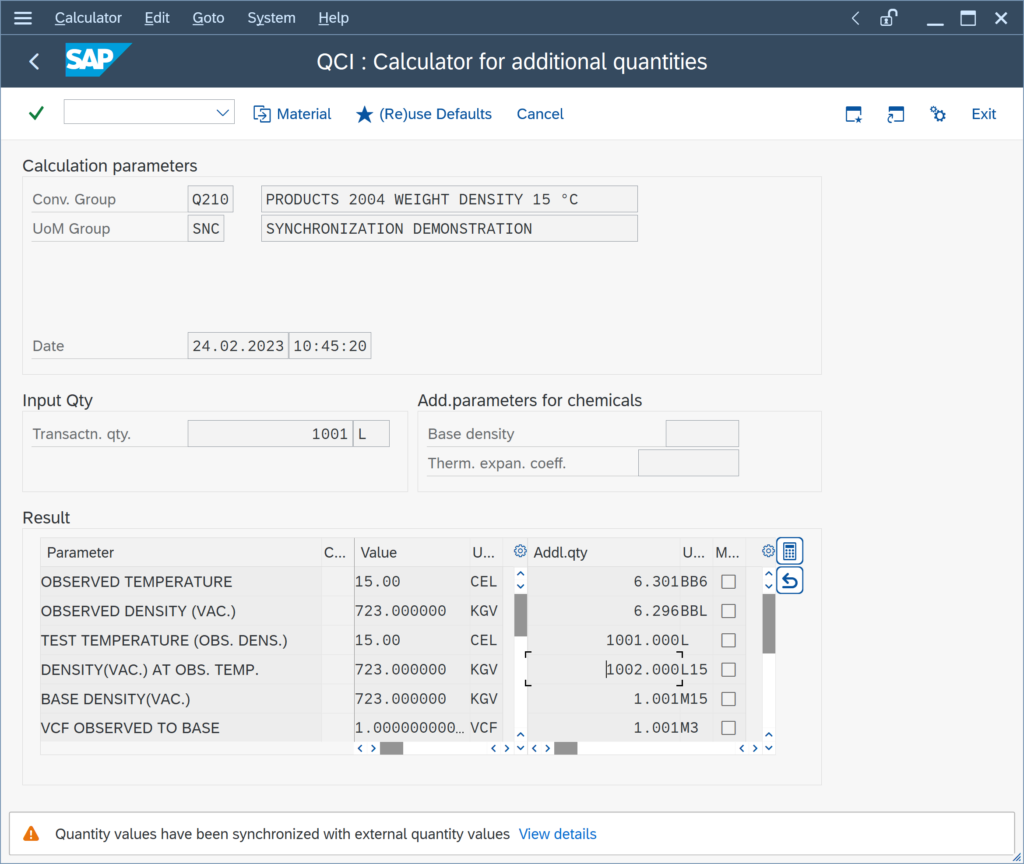Open the Help menu
The width and height of the screenshot is (1024, 864).
pos(333,18)
